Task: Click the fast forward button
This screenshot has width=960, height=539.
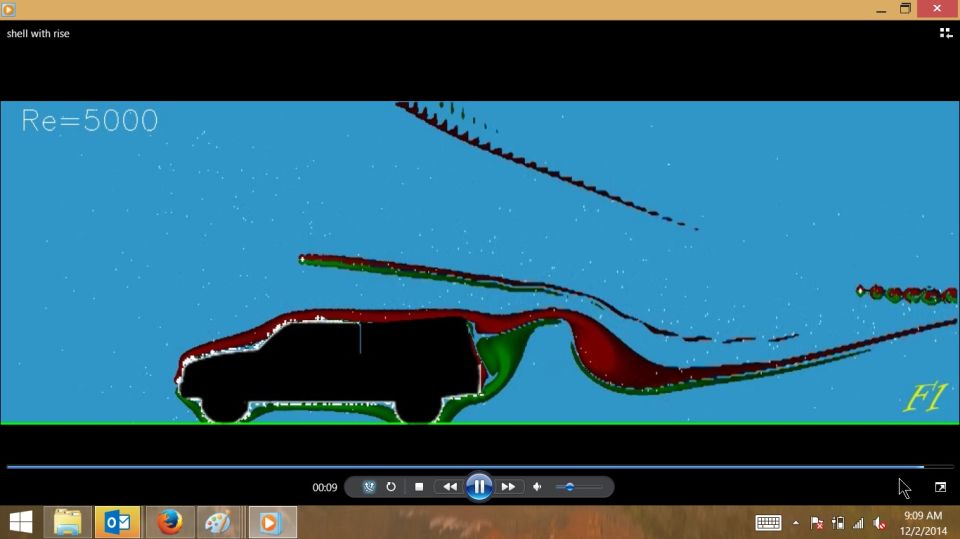Action: point(508,487)
